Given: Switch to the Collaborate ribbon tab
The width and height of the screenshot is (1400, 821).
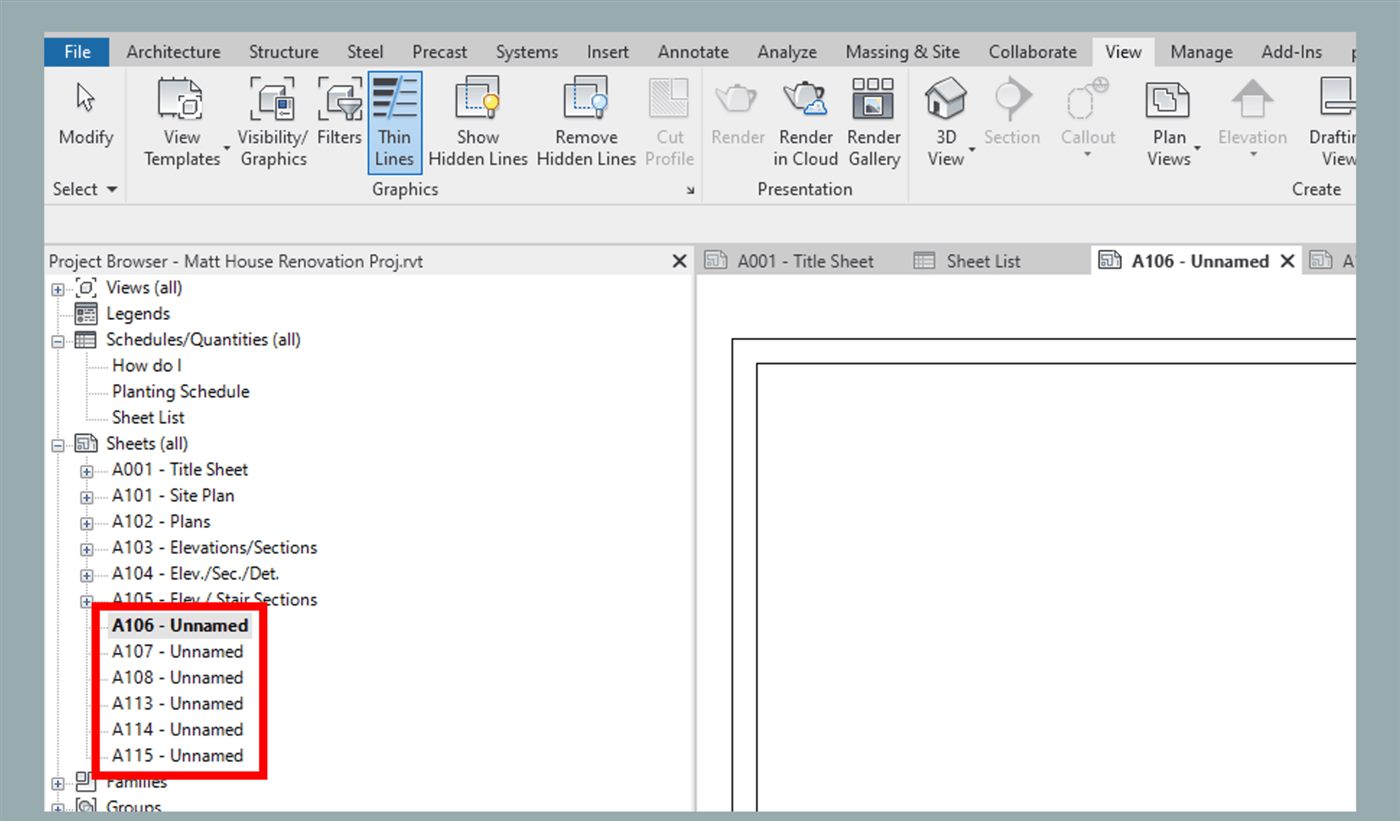Looking at the screenshot, I should coord(1033,52).
